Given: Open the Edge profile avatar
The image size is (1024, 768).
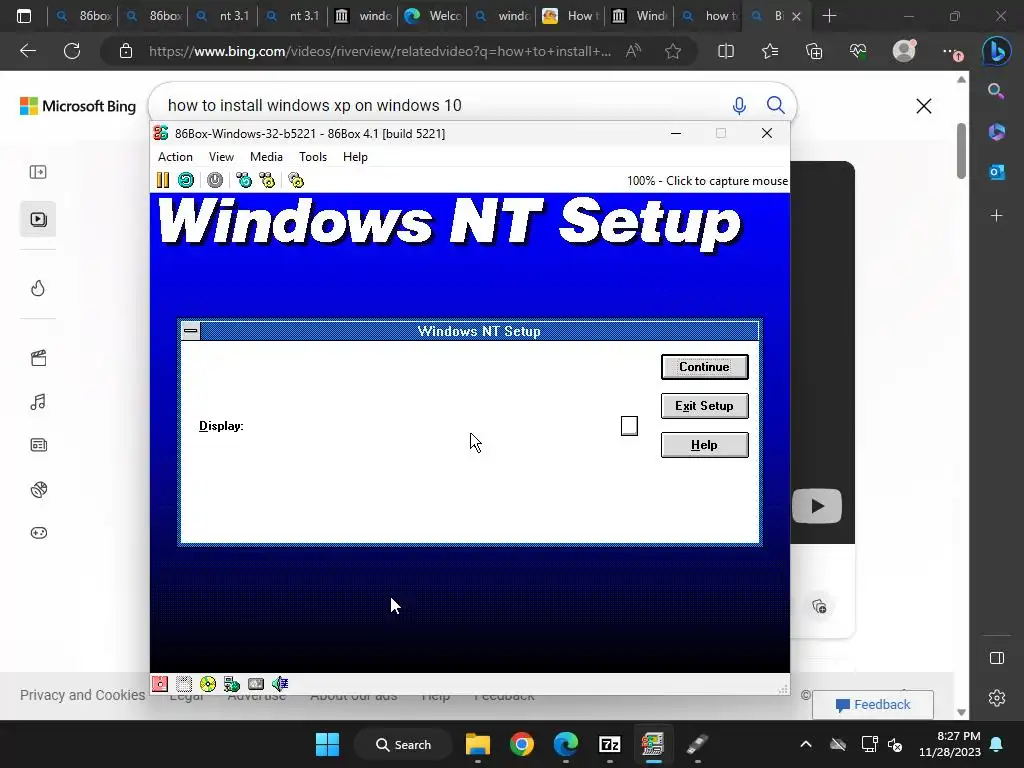Looking at the screenshot, I should tap(904, 51).
